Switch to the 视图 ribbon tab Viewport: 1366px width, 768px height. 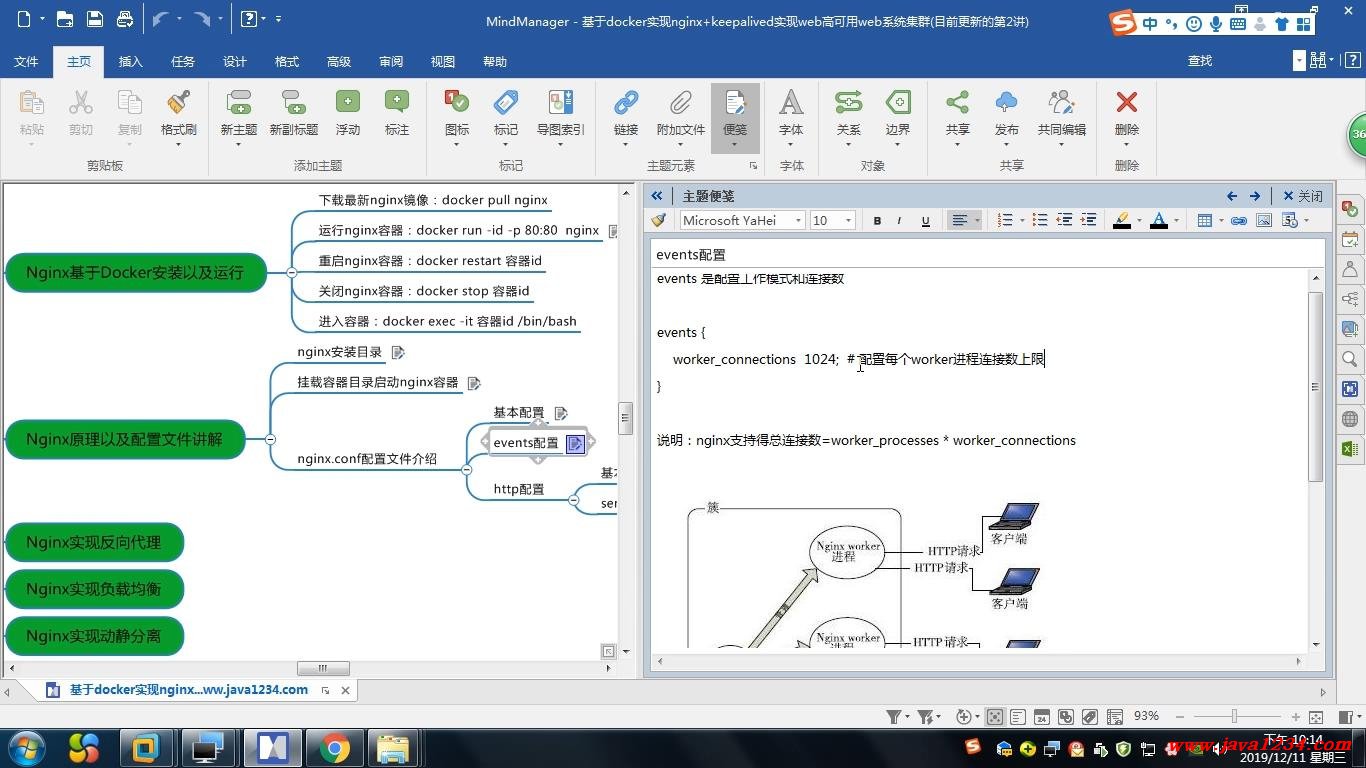pos(443,61)
